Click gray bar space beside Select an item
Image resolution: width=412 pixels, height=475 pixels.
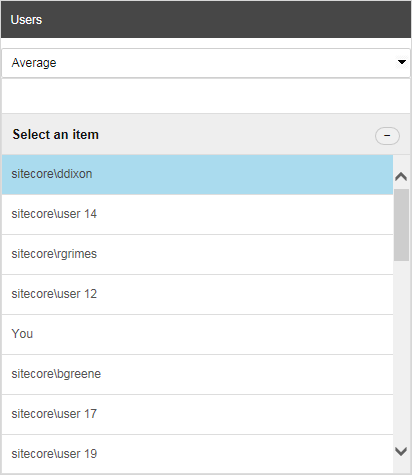[x=237, y=135]
